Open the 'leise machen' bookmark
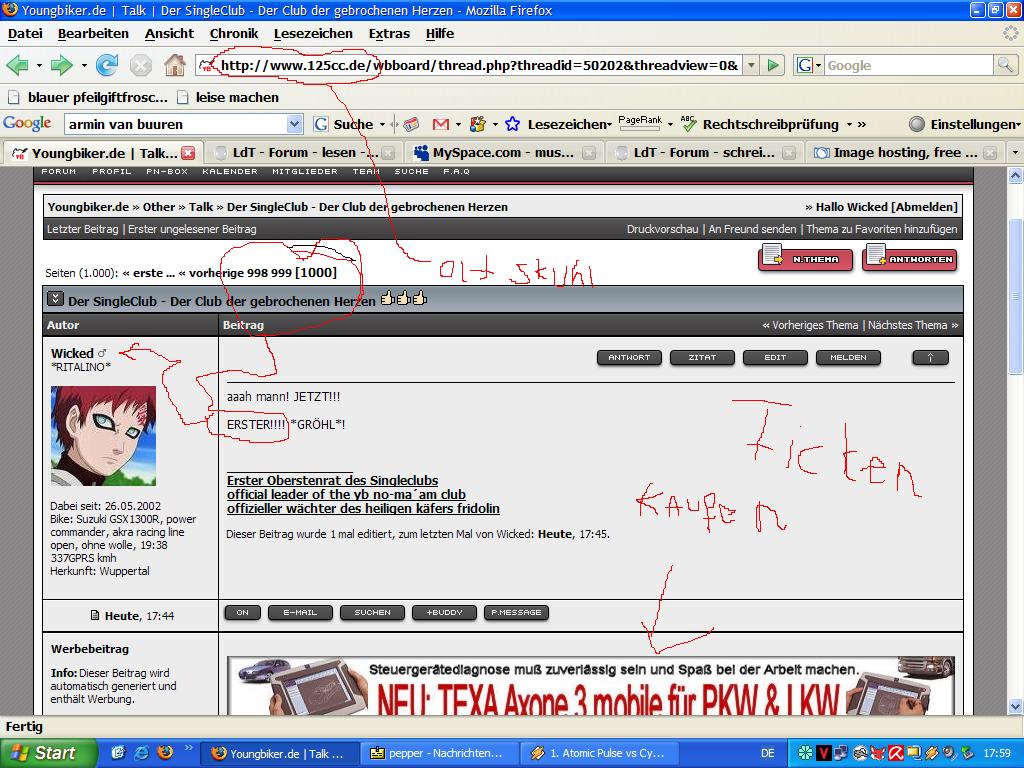Image resolution: width=1024 pixels, height=768 pixels. coord(228,97)
